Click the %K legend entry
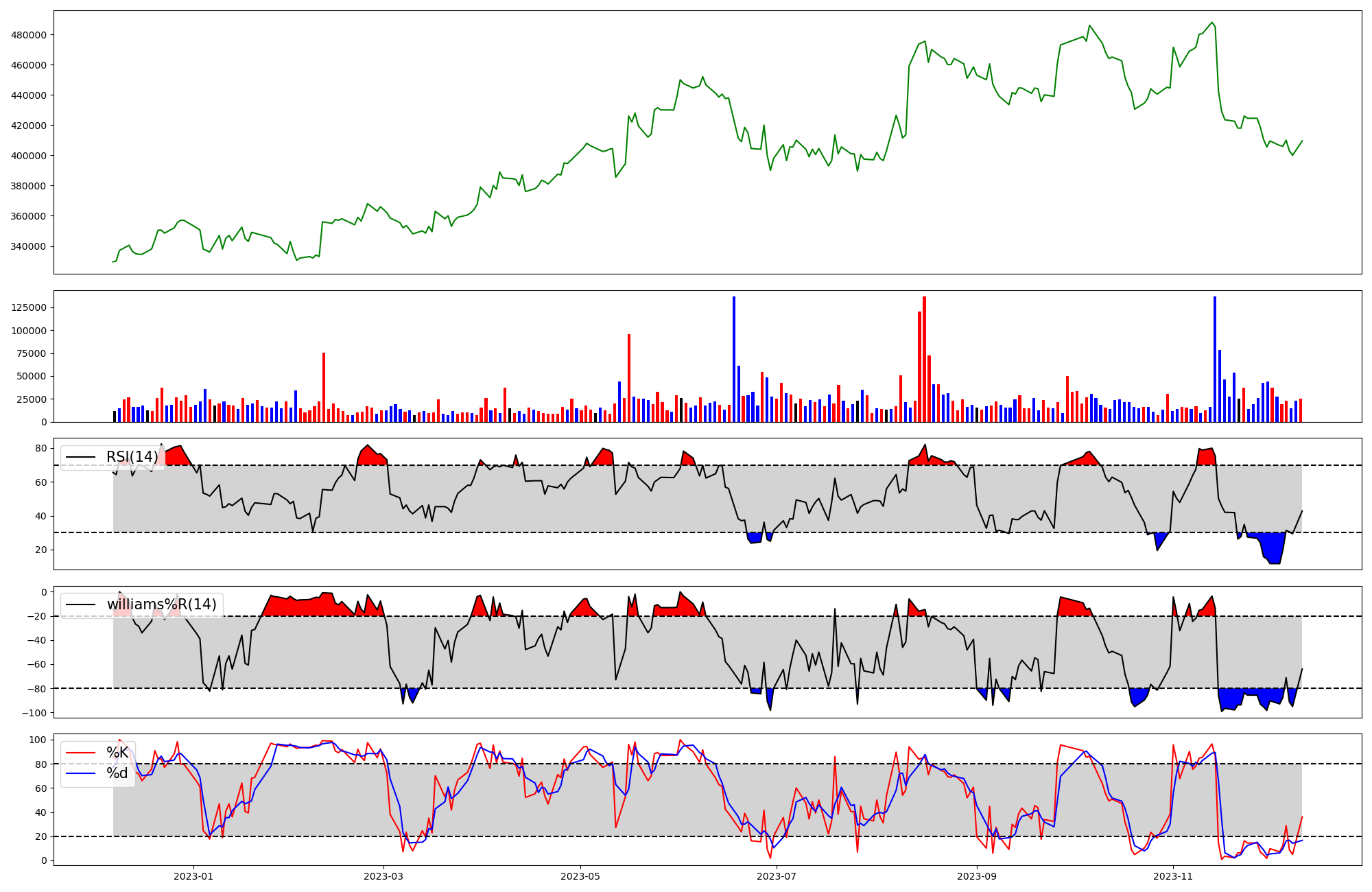Screen dimensions: 1372x892 [x=117, y=753]
